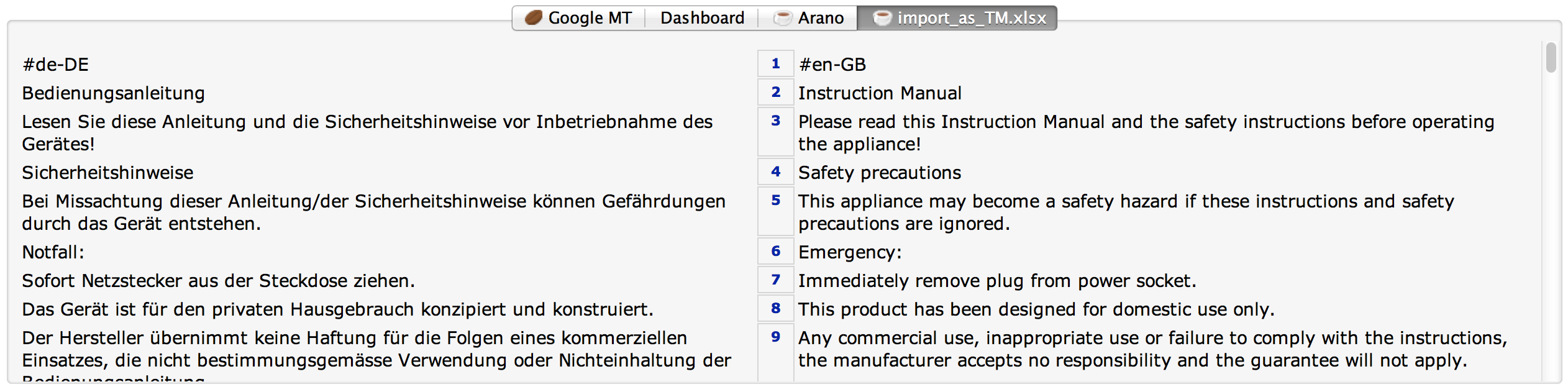Click the "Bedienungsanleitung" source segment
This screenshot has width=1568, height=392.
tap(114, 93)
